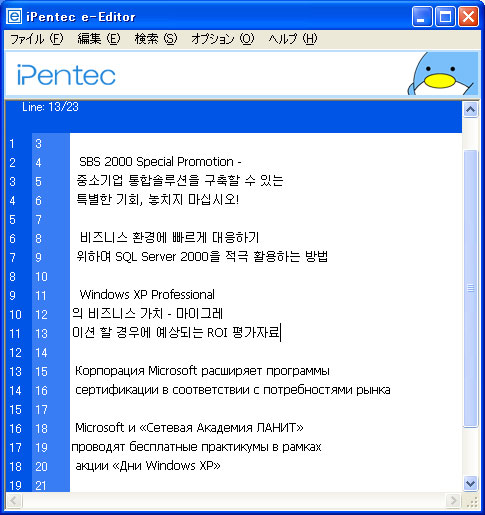Click the line starting with 'Корпорация Microsoft'
This screenshot has width=485, height=515.
pos(202,371)
